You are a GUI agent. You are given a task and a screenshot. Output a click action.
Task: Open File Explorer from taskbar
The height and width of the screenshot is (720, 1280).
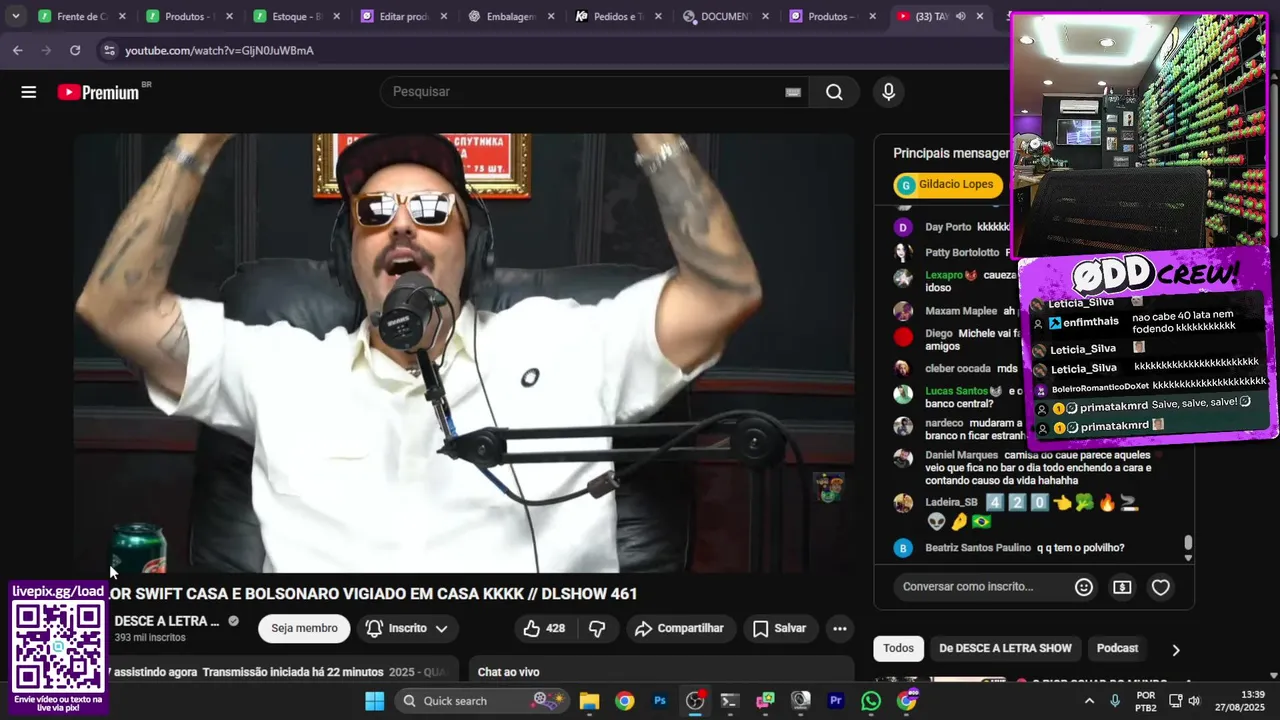tap(589, 701)
